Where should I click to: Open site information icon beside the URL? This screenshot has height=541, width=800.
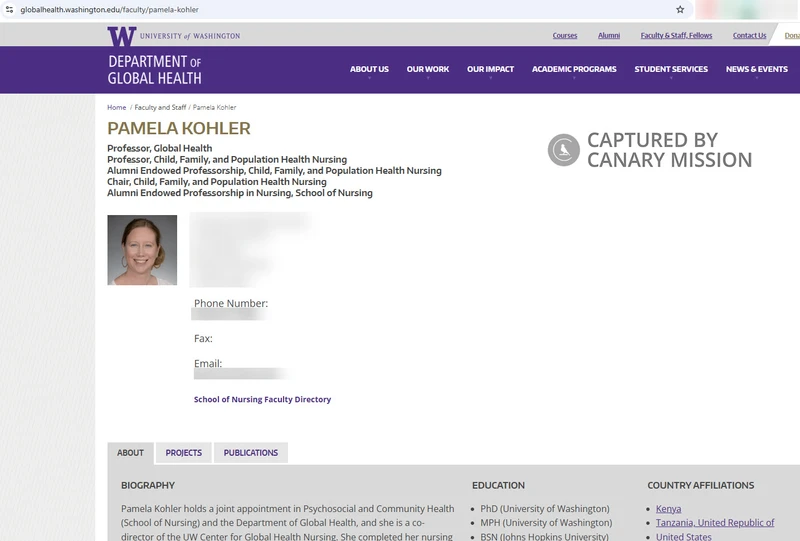coord(9,9)
